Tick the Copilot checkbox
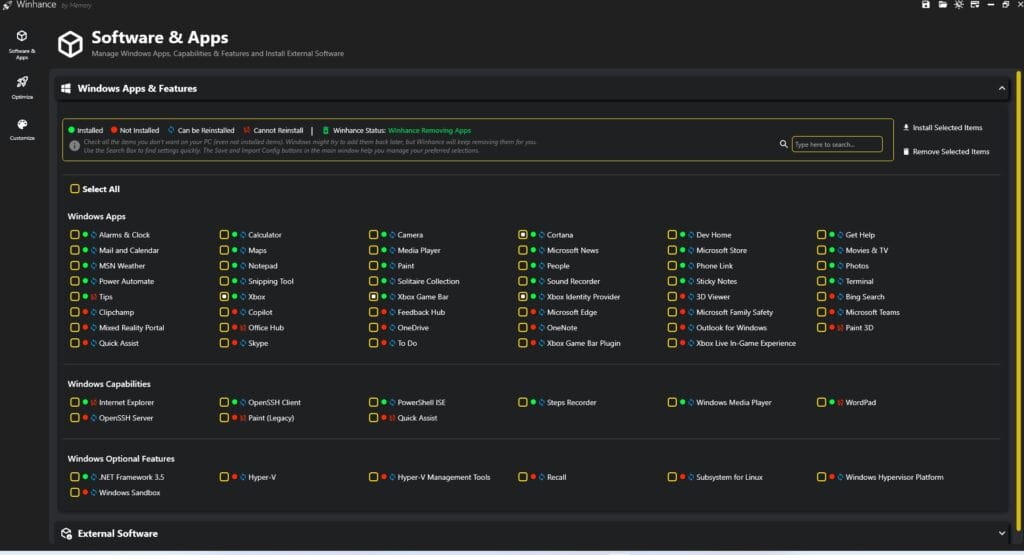The height and width of the screenshot is (555, 1024). (225, 313)
